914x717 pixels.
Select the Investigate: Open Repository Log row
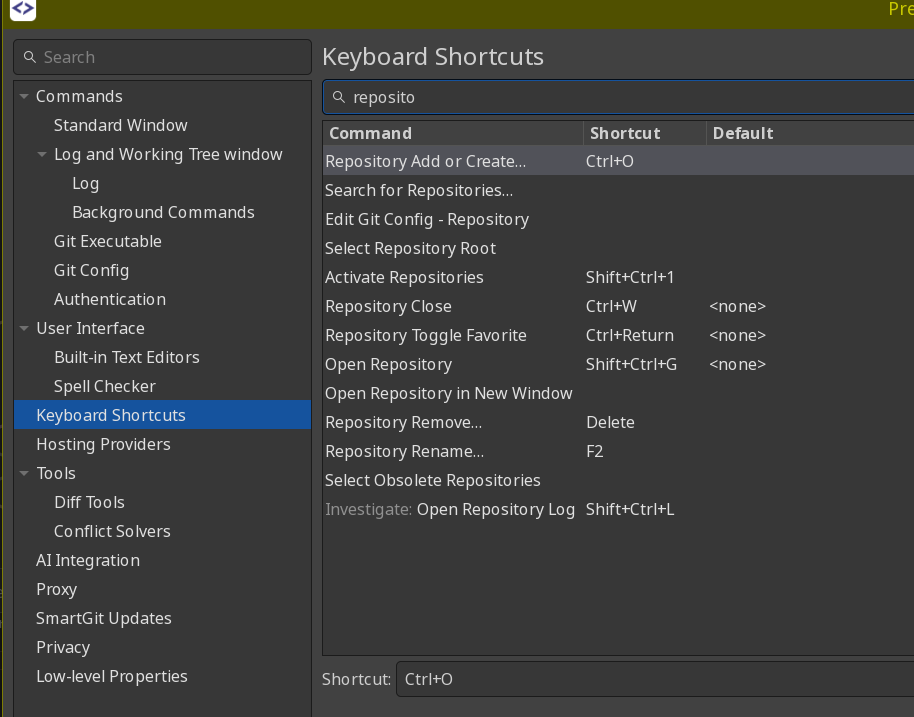tap(450, 509)
